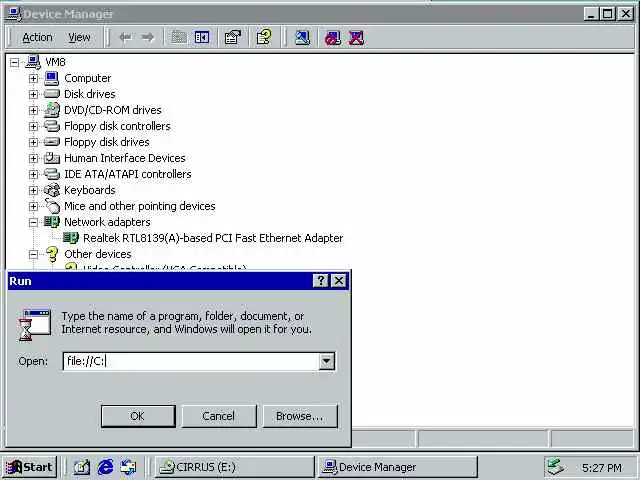
Task: Expand the Floppy disk controllers category
Action: point(33,126)
